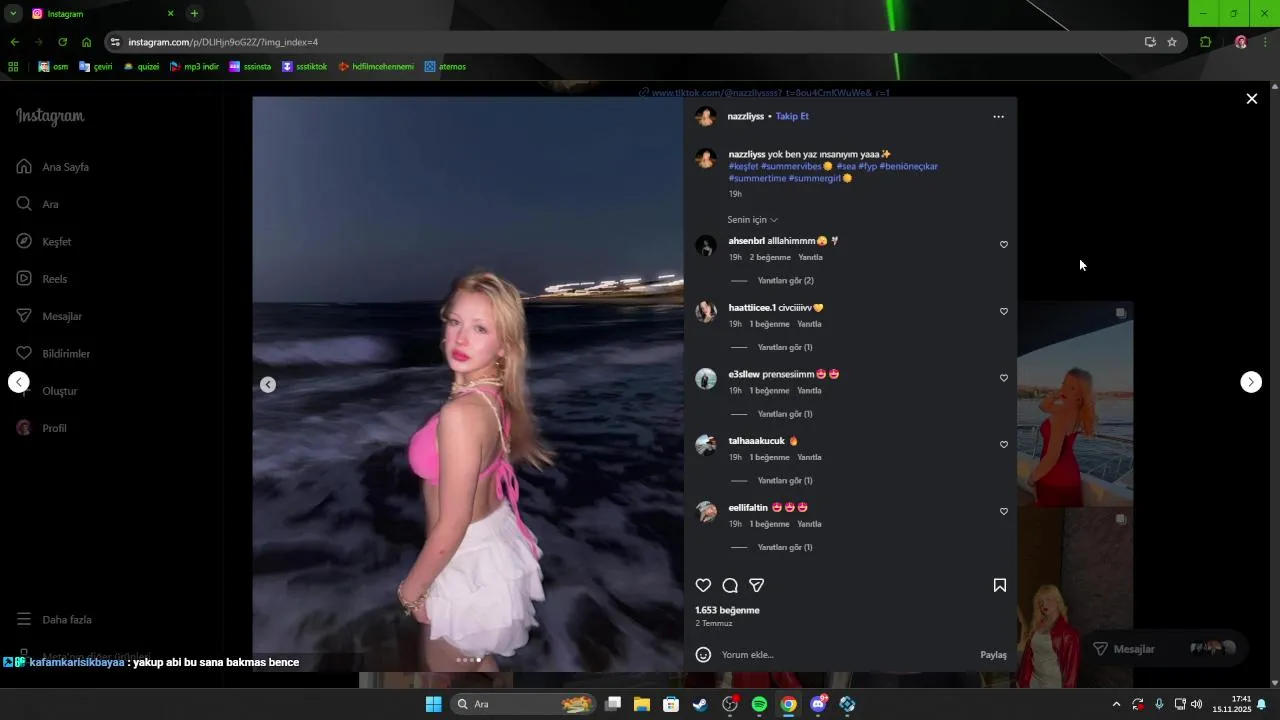Like ahsenbrl's comment
The width and height of the screenshot is (1280, 720).
pyautogui.click(x=1004, y=244)
